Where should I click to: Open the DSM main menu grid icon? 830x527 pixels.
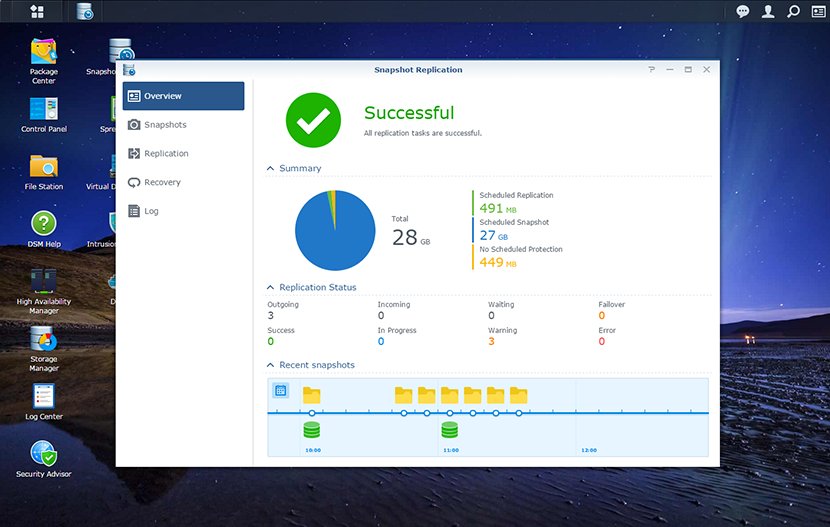pos(37,11)
